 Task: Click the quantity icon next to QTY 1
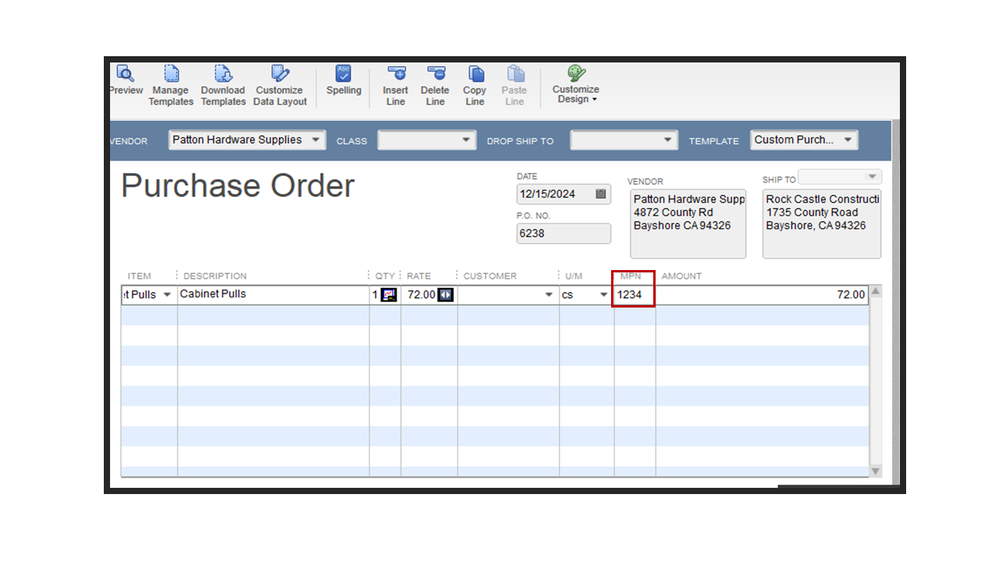click(389, 295)
